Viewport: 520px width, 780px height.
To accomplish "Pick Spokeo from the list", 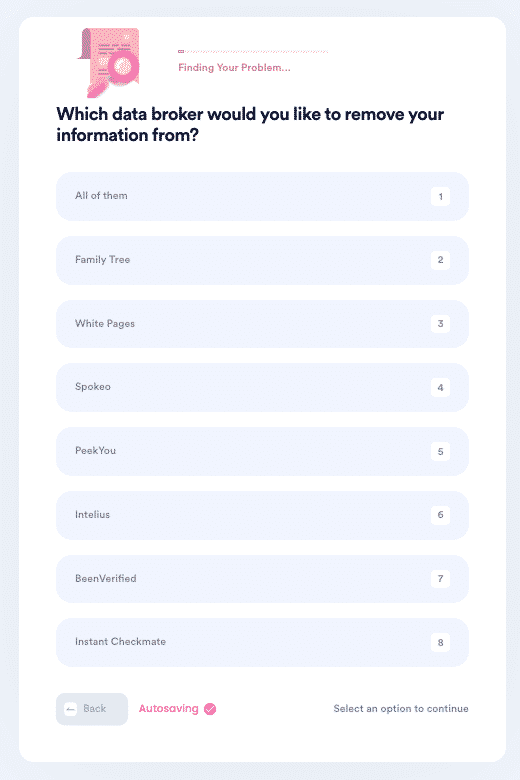I will pos(262,388).
